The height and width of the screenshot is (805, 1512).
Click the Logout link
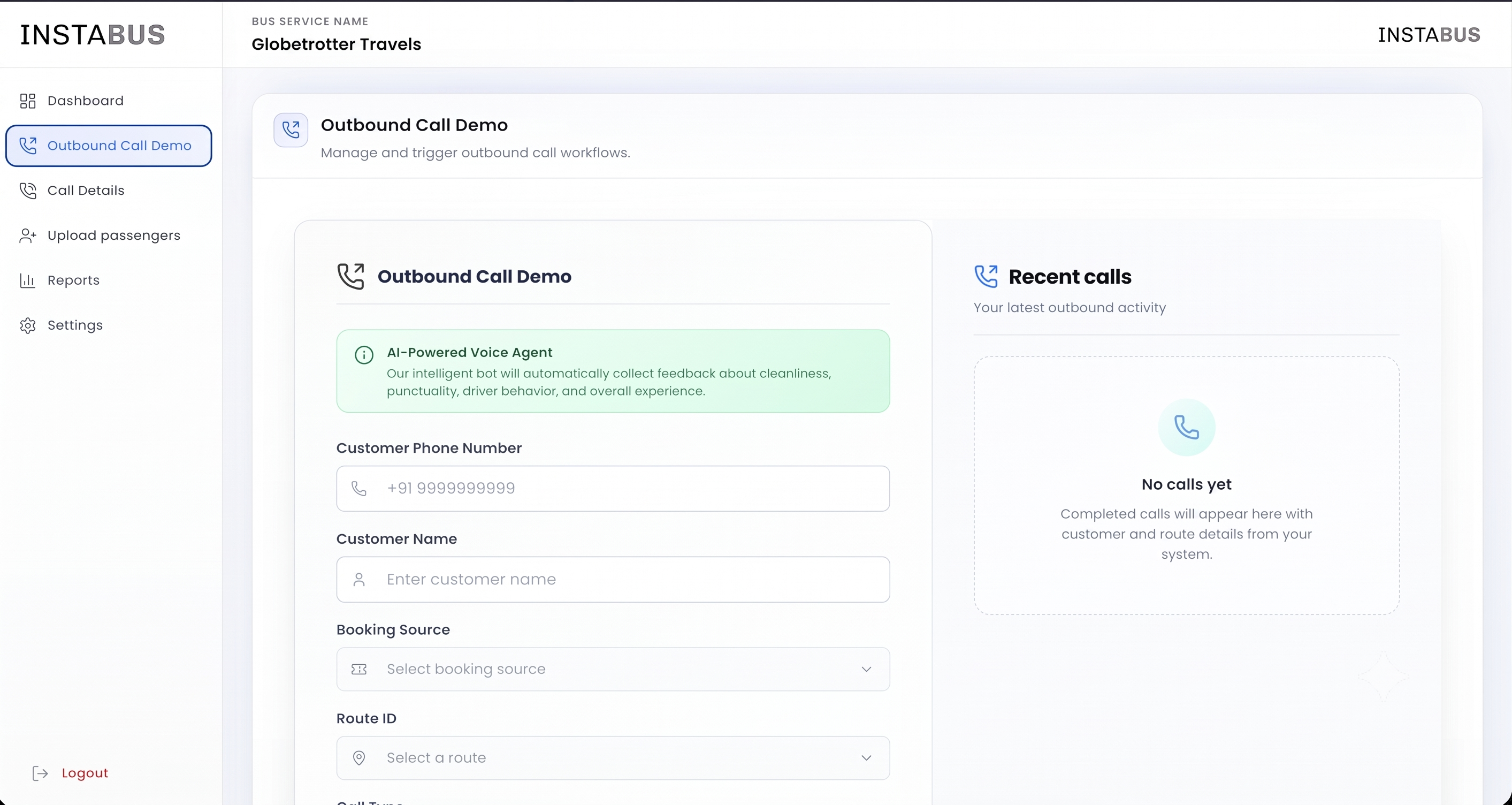click(85, 773)
